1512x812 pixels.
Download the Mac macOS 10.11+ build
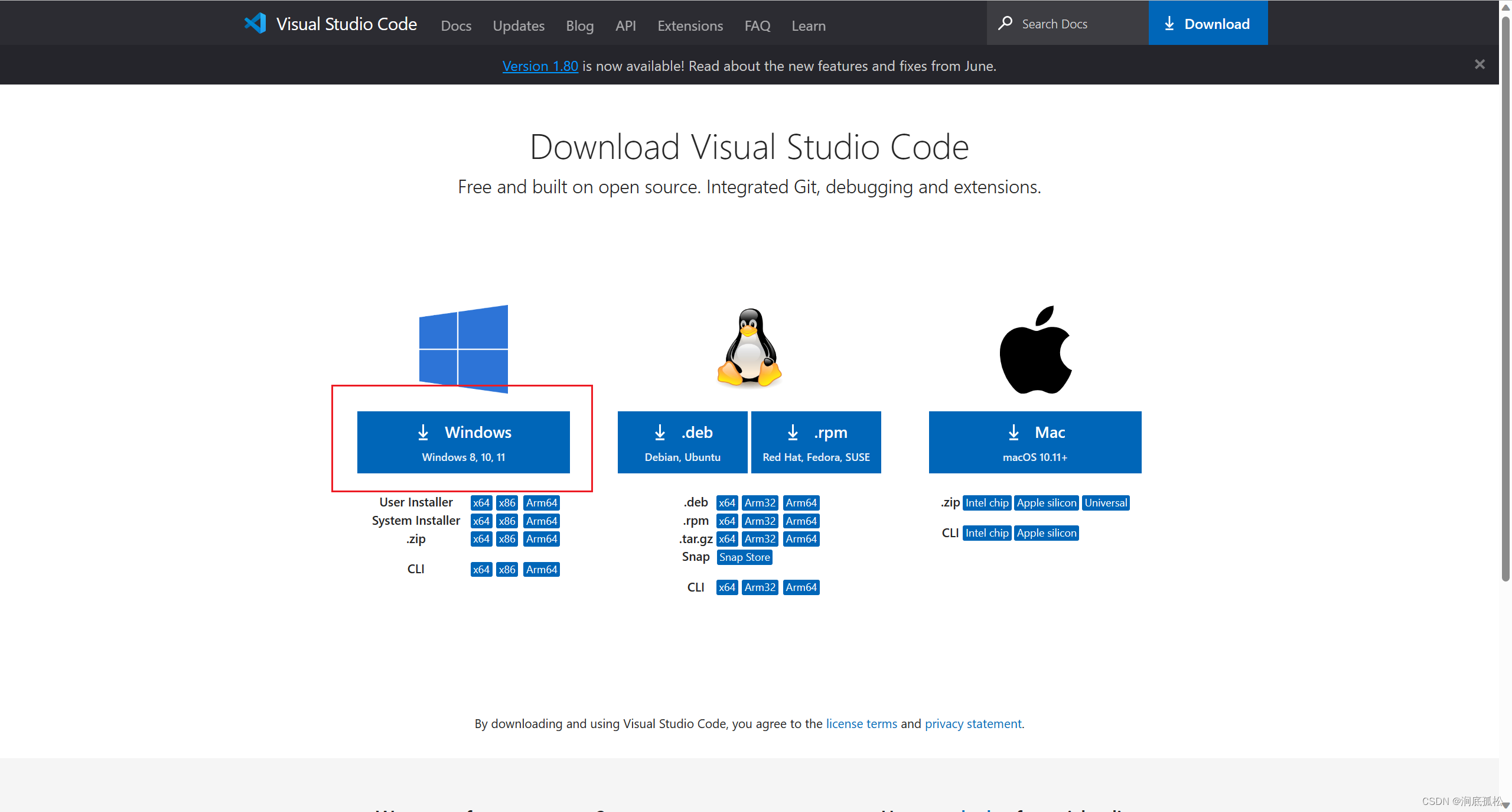tap(1035, 442)
